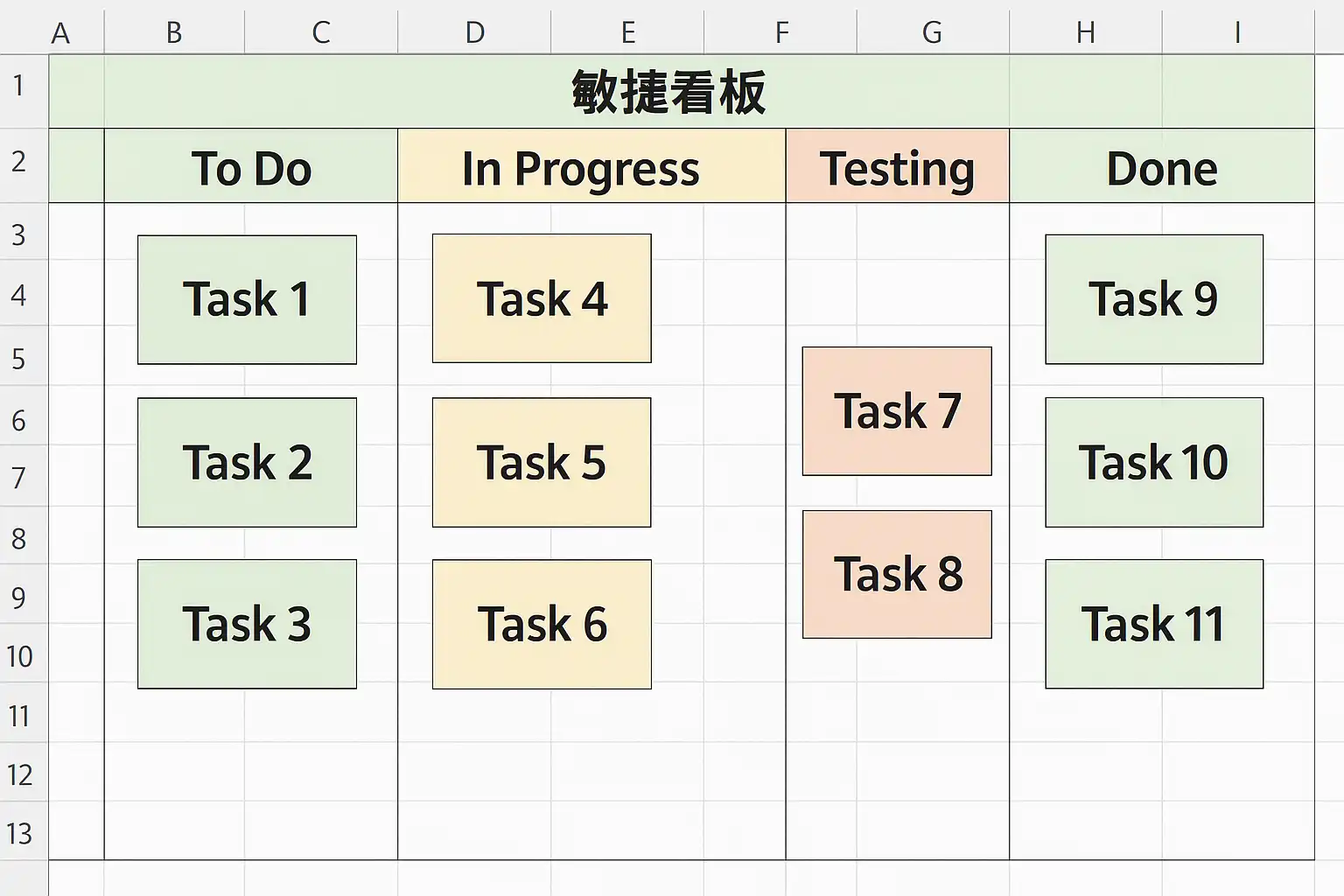Select the Task 3 card

tap(247, 624)
